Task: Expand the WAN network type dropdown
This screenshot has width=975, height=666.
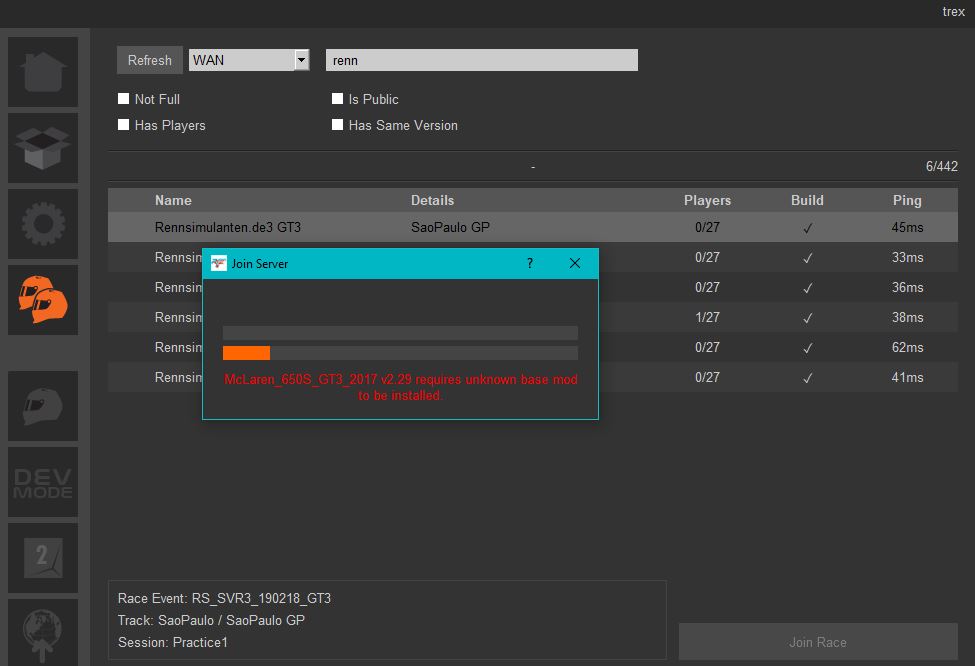Action: tap(301, 60)
